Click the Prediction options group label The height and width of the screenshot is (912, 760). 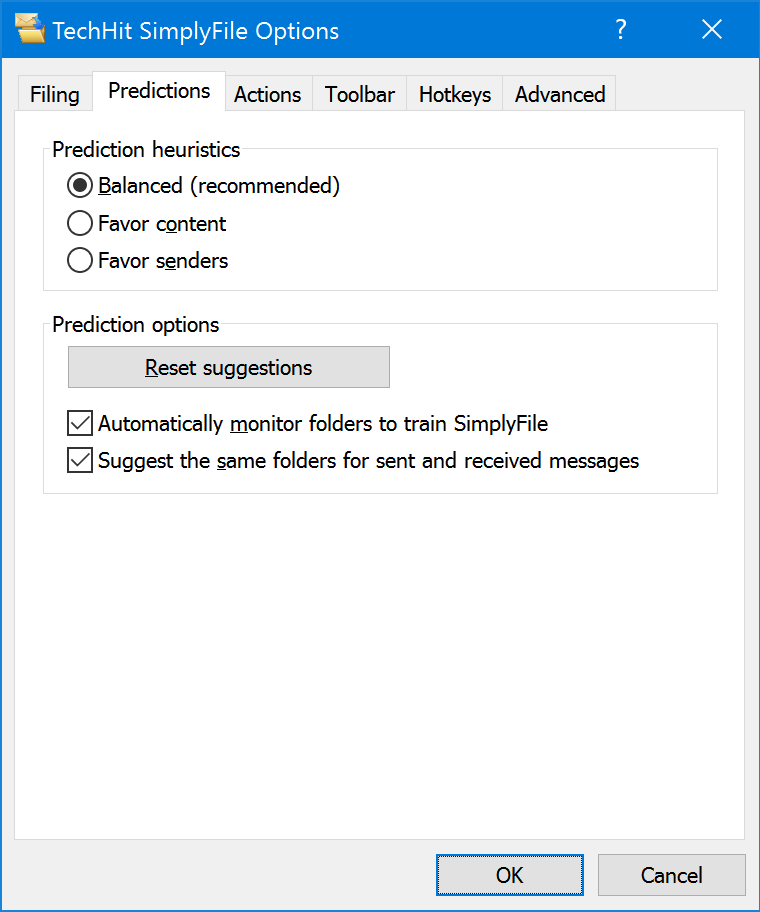[x=135, y=325]
